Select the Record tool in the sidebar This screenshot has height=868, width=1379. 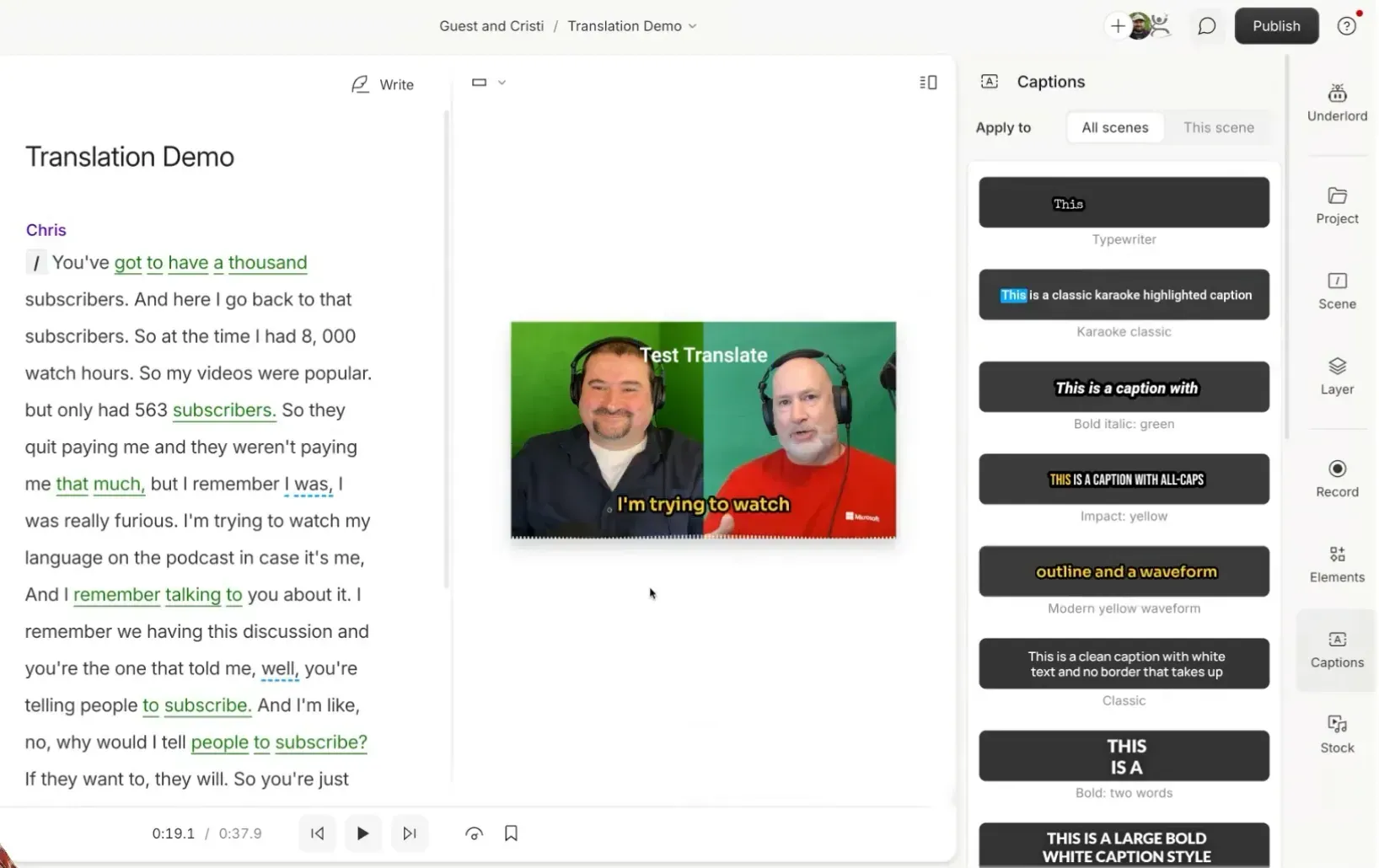tap(1336, 477)
